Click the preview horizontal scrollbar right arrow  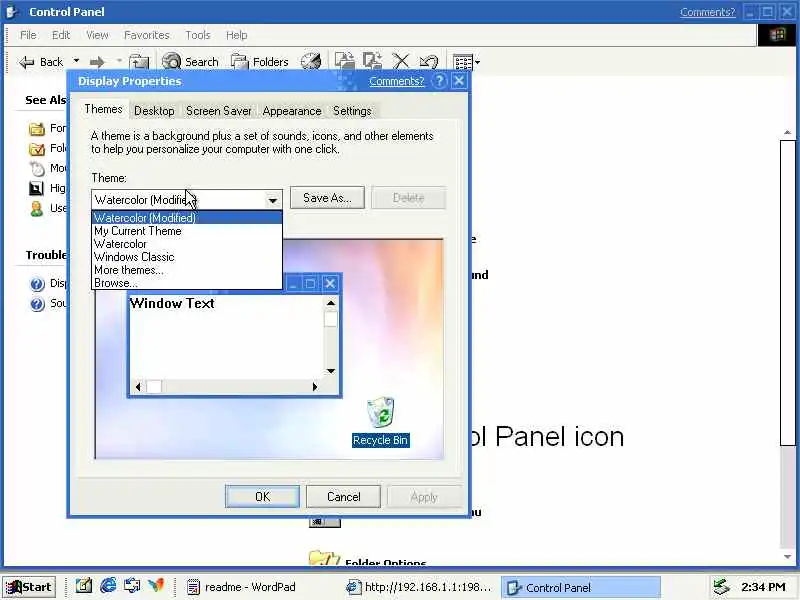pyautogui.click(x=315, y=387)
